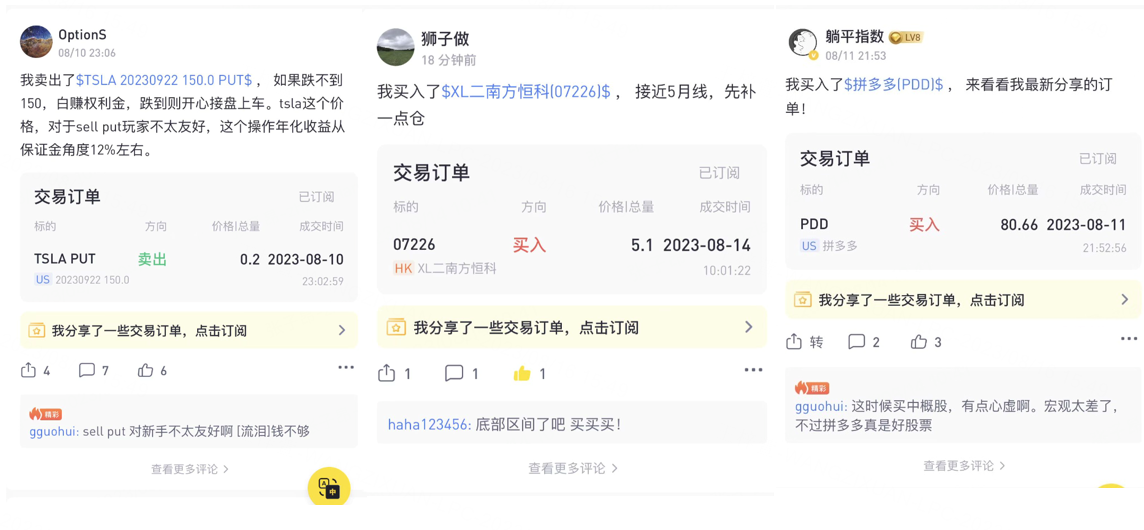Open OptionS user avatar
Viewport: 1144px width, 530px height.
(36, 42)
